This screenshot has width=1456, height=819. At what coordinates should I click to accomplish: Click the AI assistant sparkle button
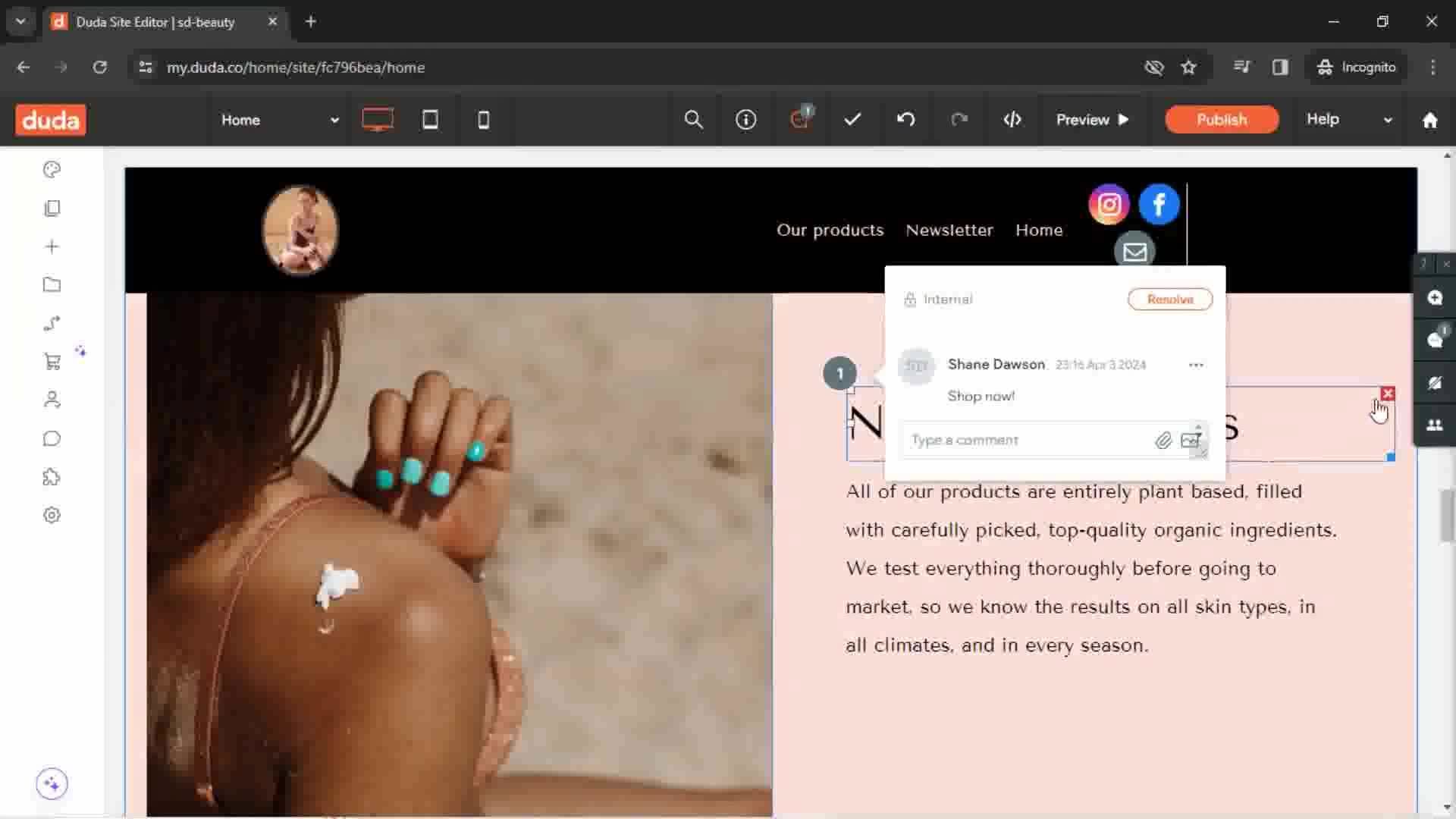click(52, 783)
